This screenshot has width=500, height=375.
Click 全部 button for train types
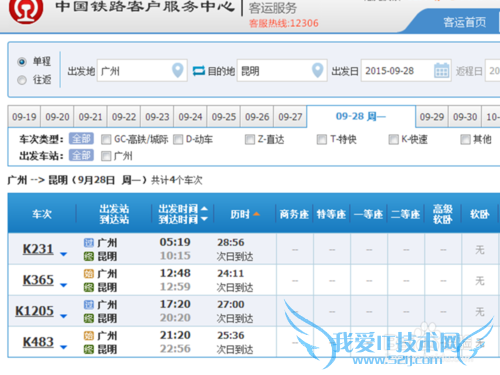click(81, 139)
